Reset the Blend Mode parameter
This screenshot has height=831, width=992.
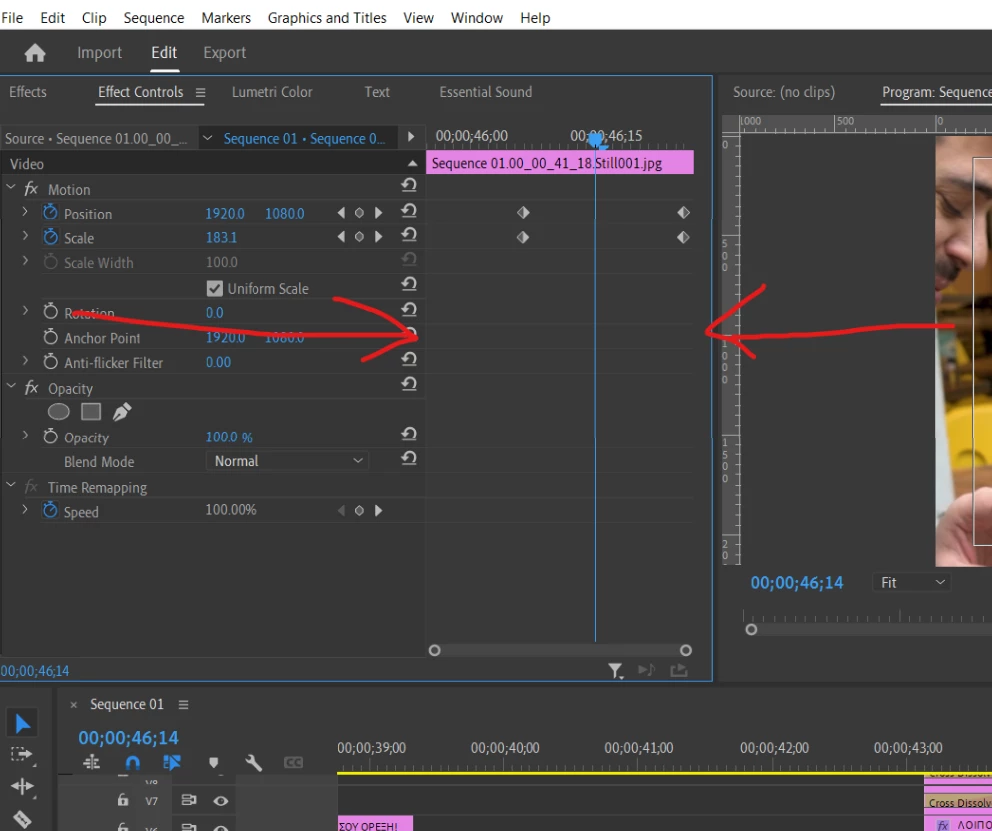tap(409, 458)
